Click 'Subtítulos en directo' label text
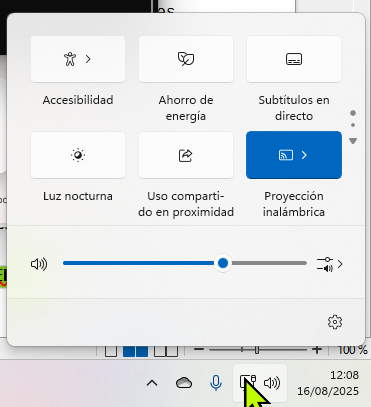Viewport: 371px width, 407px height. pos(294,108)
